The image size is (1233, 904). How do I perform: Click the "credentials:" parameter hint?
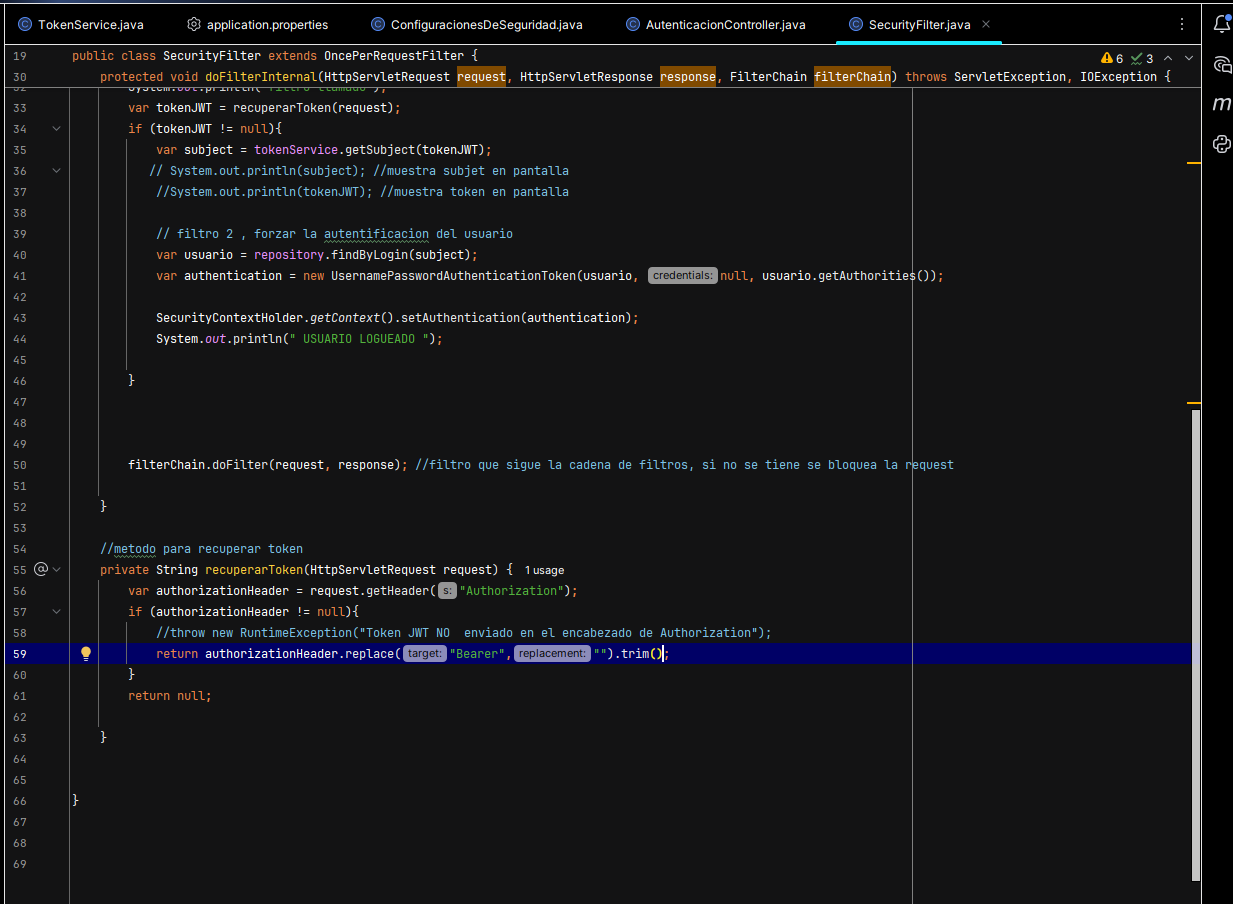(x=682, y=275)
